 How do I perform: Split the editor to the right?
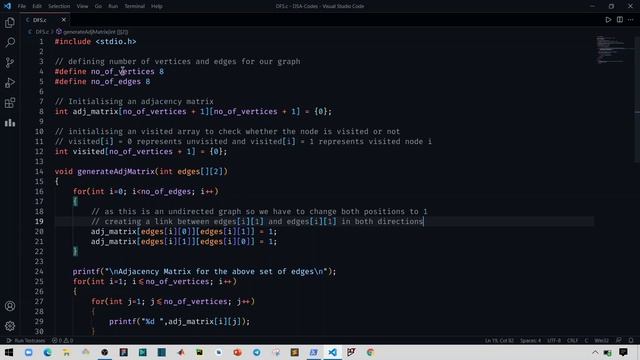[620, 20]
